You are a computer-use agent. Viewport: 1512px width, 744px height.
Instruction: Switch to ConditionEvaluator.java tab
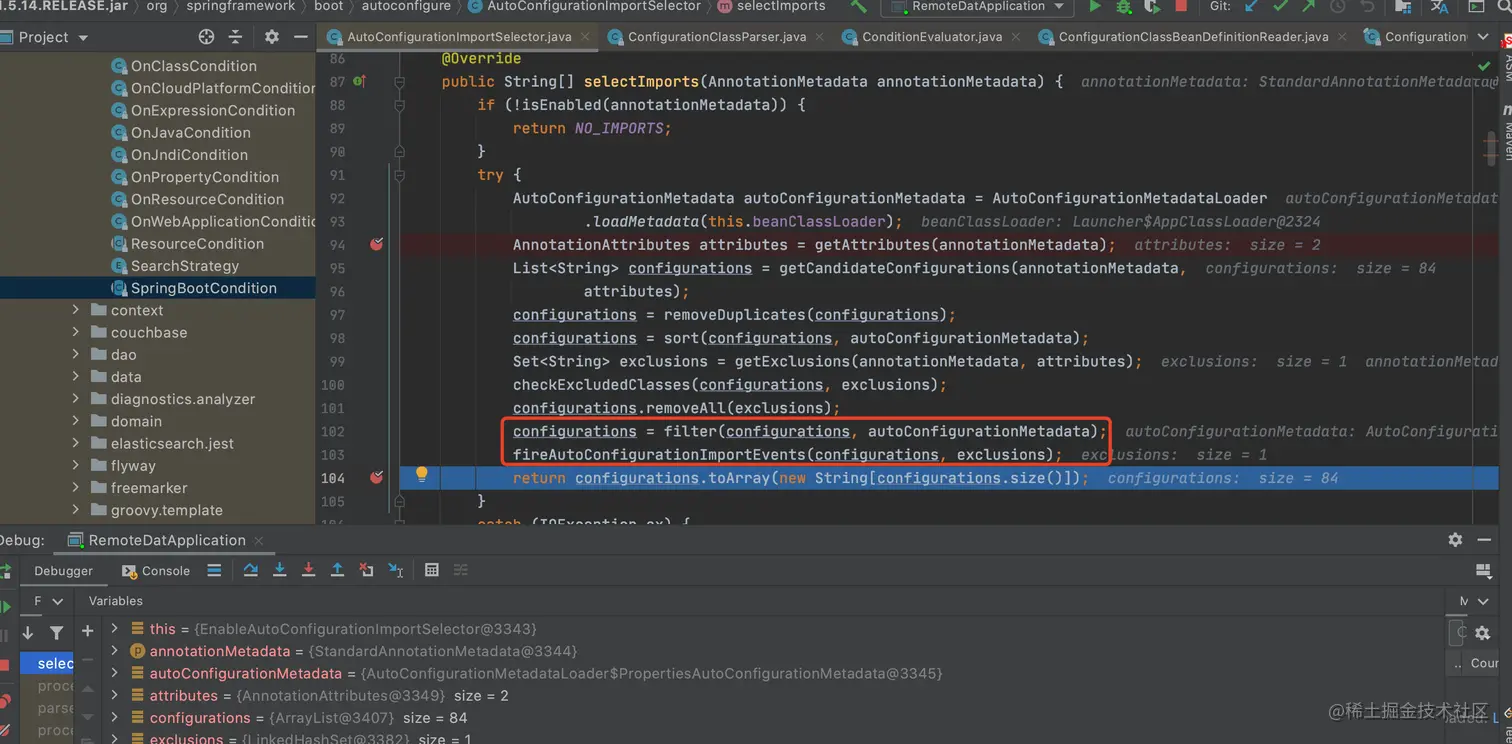pos(931,37)
